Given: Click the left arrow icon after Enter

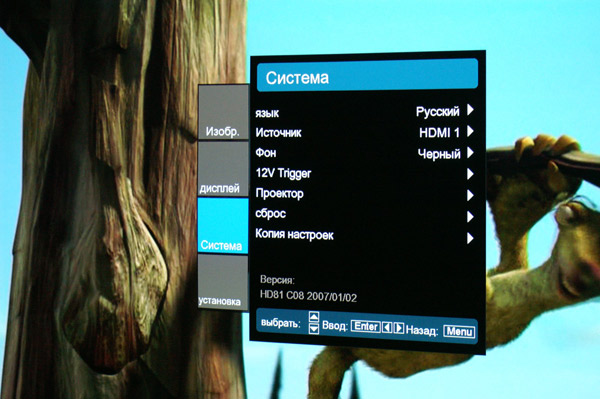Looking at the screenshot, I should (x=387, y=327).
